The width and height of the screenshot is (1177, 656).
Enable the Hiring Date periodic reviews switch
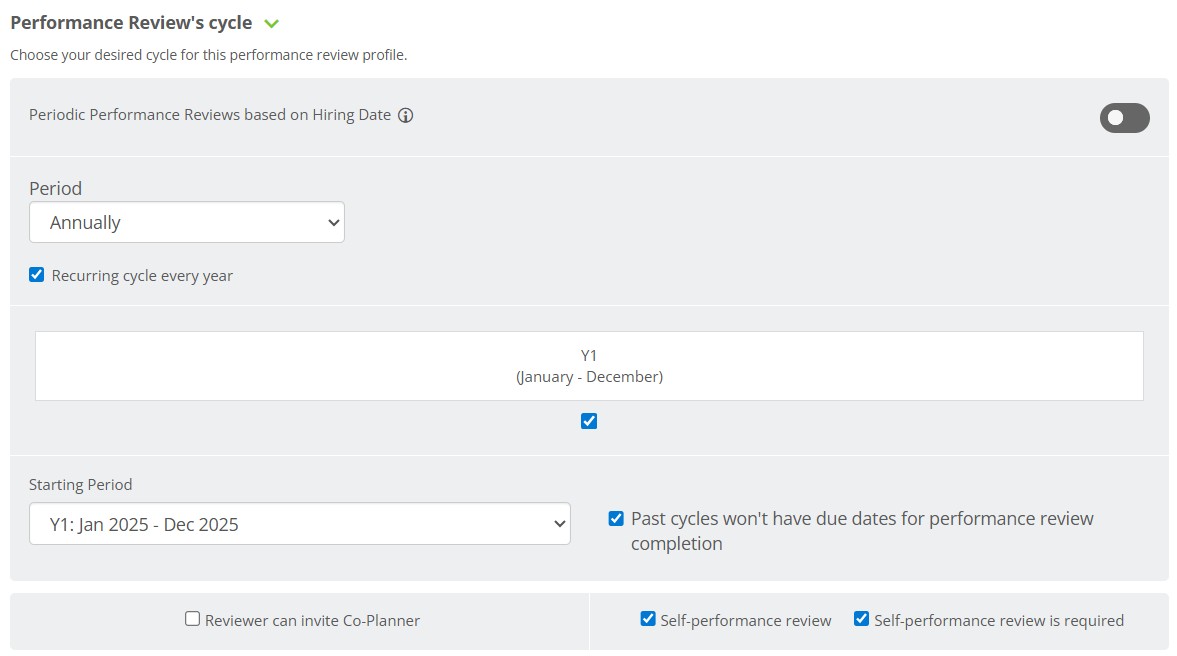tap(1124, 118)
